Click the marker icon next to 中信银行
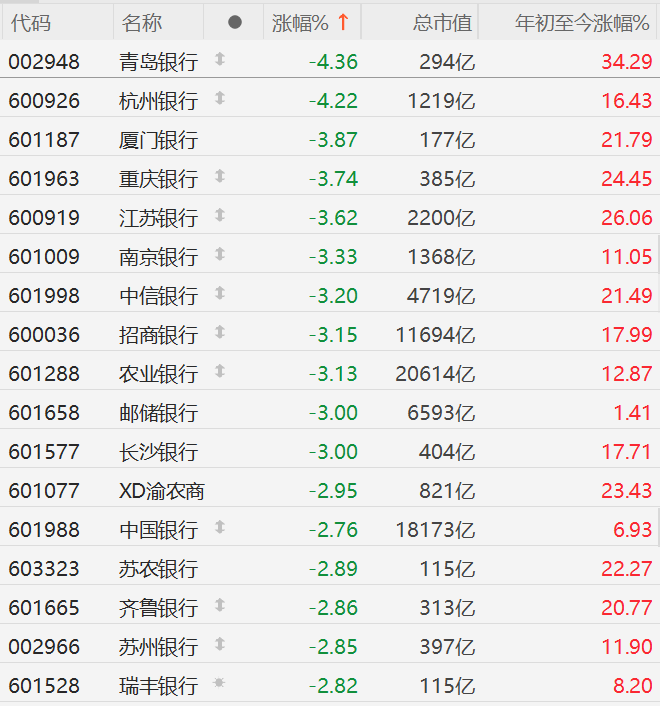Viewport: 660px width, 706px height. [x=220, y=293]
